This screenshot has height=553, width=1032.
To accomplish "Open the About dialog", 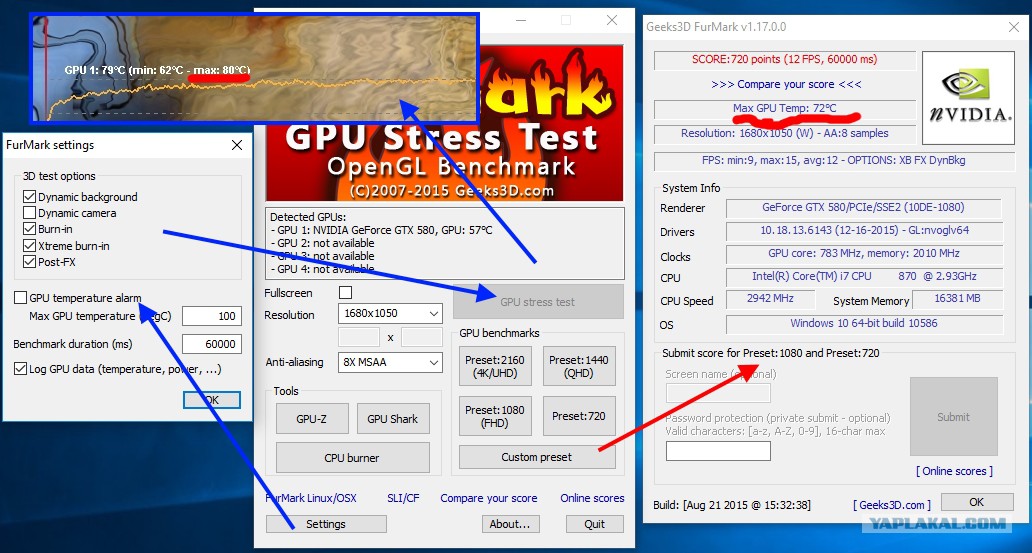I will point(510,524).
